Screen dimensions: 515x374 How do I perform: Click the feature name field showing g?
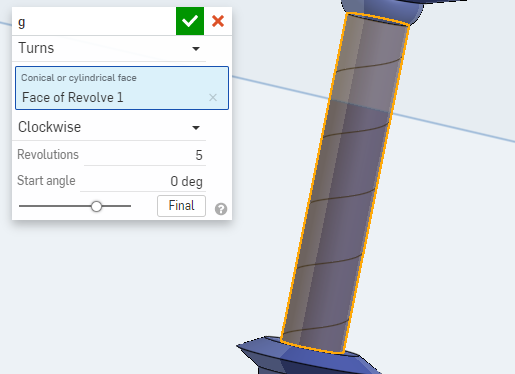coord(94,22)
